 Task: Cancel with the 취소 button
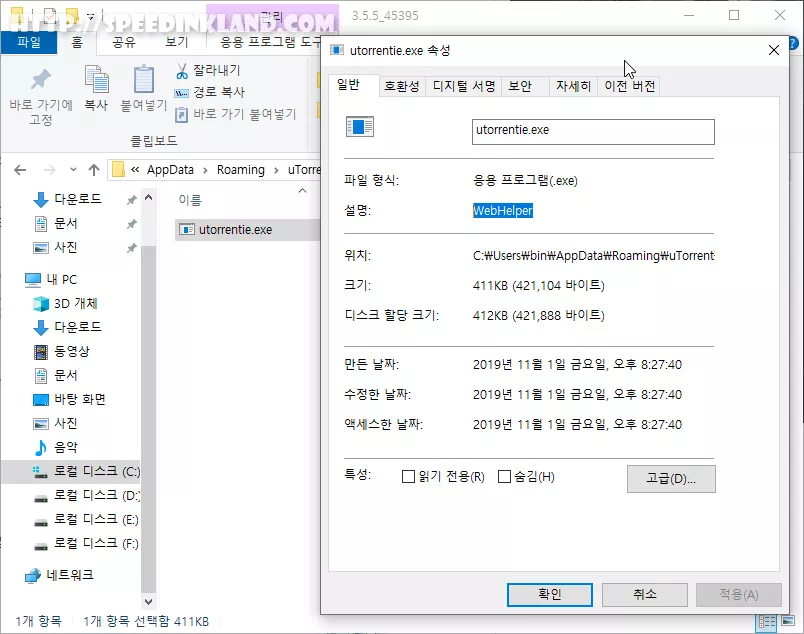[645, 595]
